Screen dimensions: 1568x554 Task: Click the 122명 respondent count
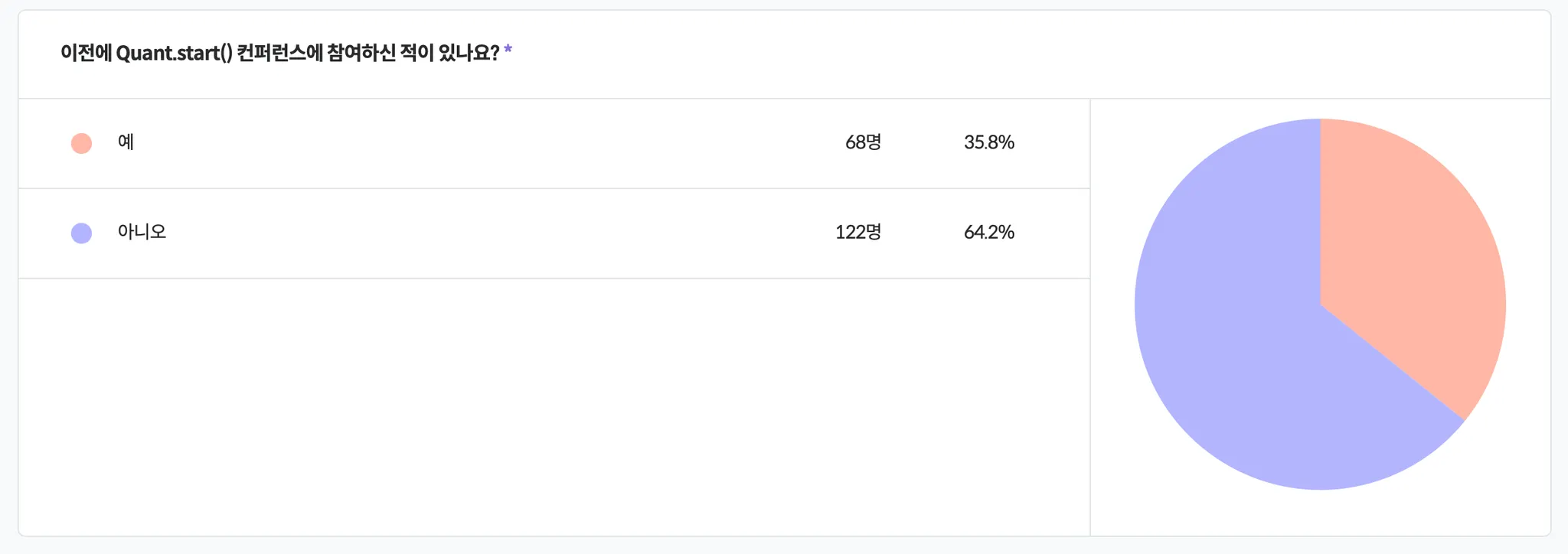857,232
